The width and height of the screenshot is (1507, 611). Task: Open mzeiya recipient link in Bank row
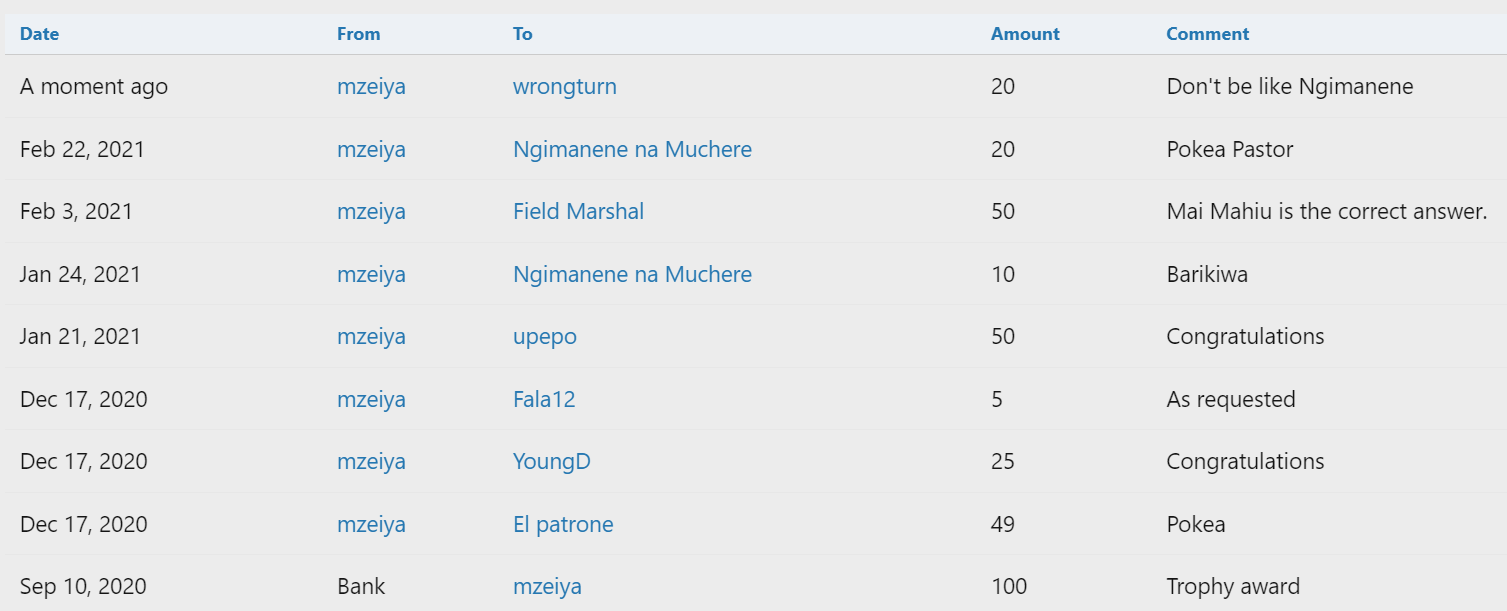[547, 587]
